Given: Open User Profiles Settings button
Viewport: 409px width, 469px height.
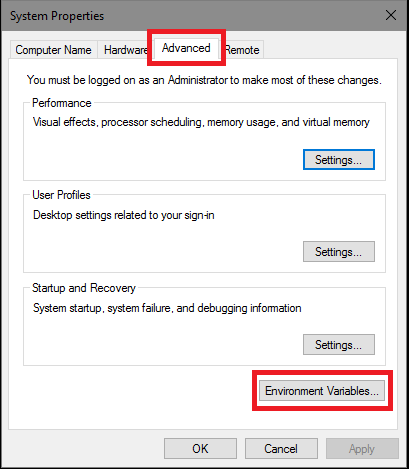Looking at the screenshot, I should 339,252.
